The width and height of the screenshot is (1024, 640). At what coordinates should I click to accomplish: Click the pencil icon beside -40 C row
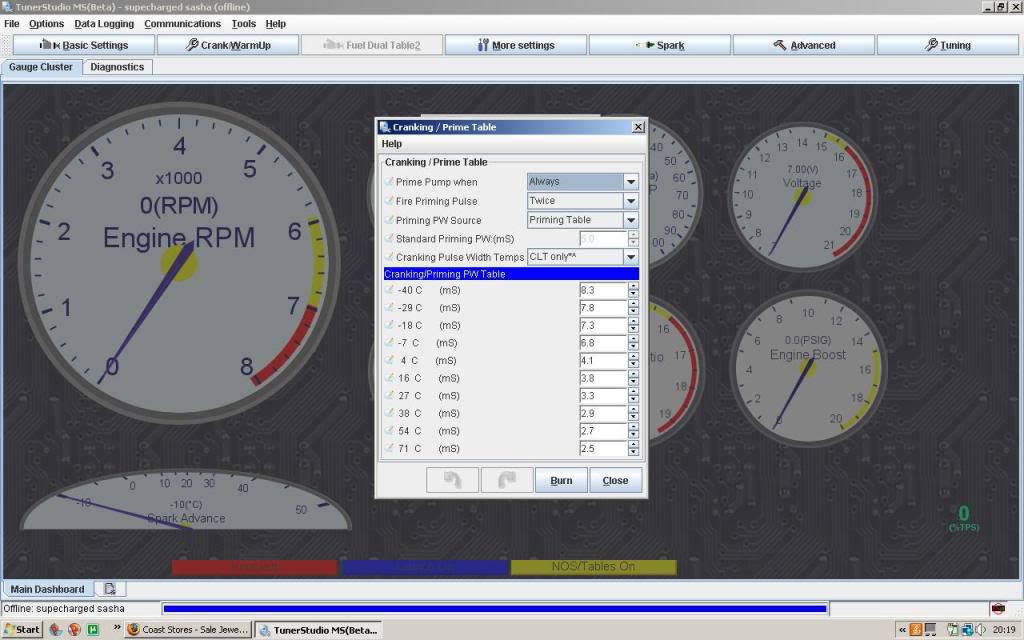pyautogui.click(x=389, y=290)
